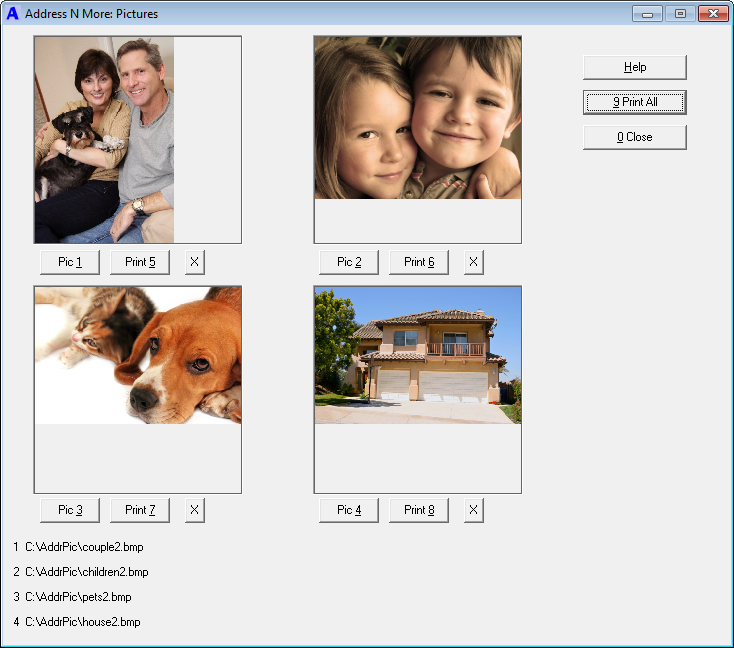Remove picture 2 with its X button
Viewport: 734px width, 648px height.
[473, 262]
